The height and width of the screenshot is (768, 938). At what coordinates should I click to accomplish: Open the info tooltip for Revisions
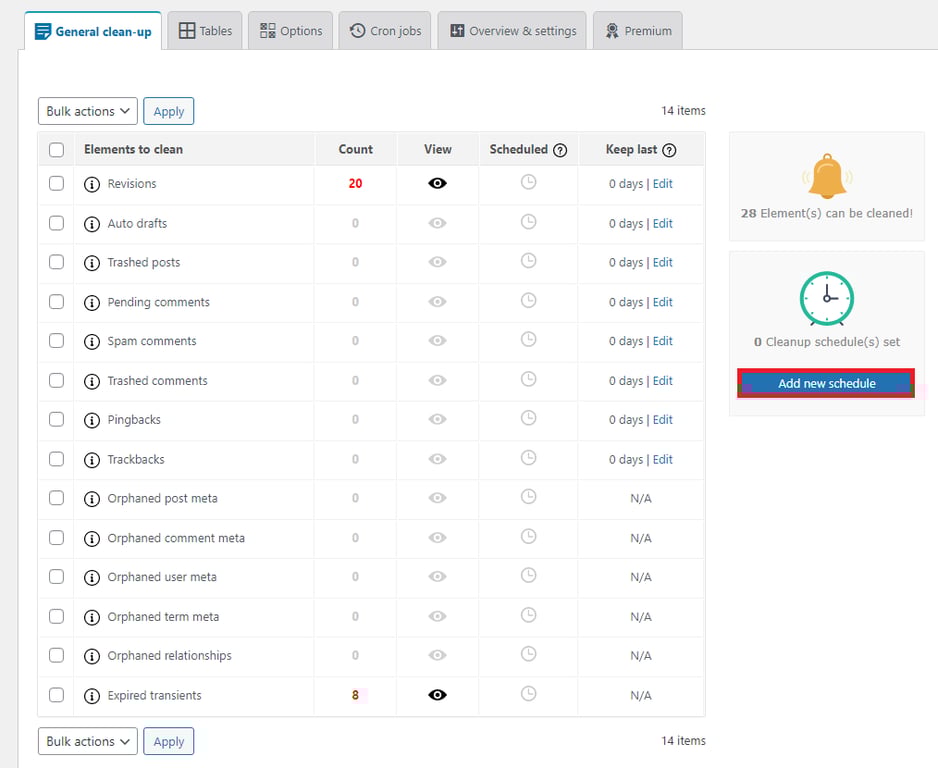point(91,184)
